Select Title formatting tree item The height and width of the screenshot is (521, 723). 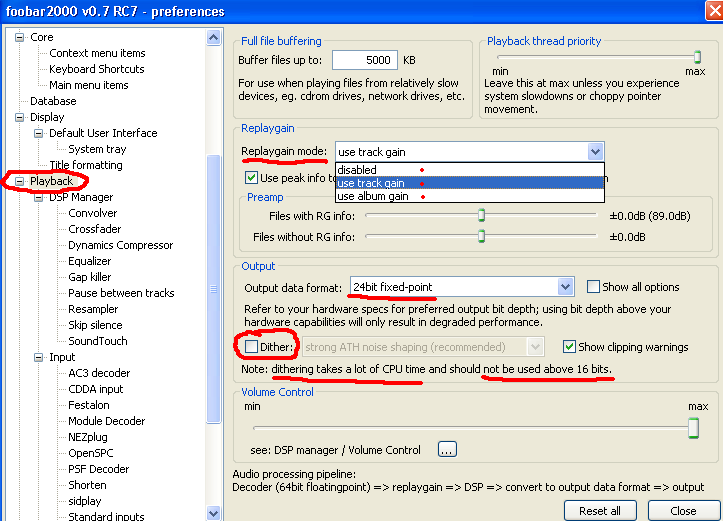(86, 165)
